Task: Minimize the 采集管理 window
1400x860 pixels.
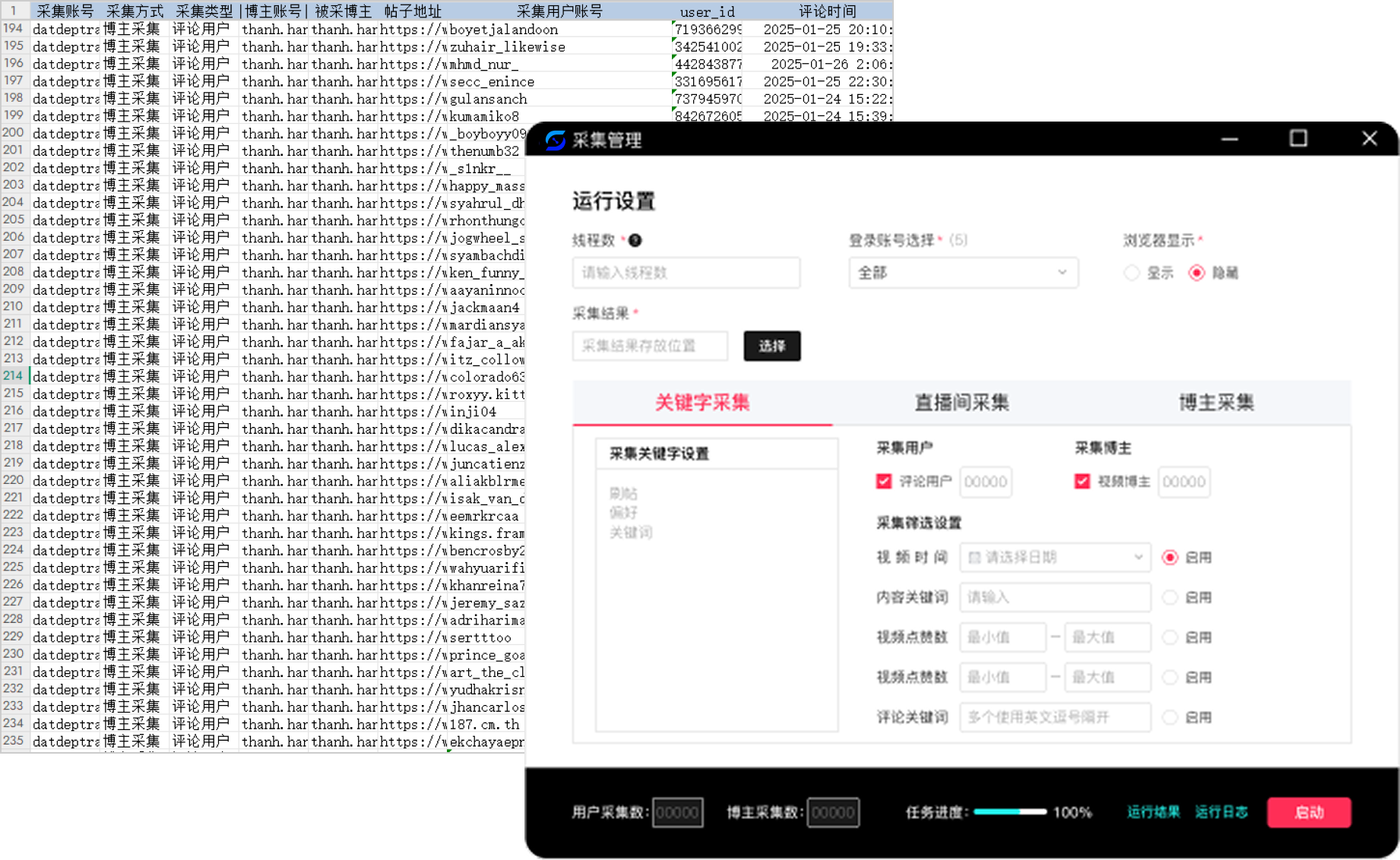Action: (x=1229, y=138)
